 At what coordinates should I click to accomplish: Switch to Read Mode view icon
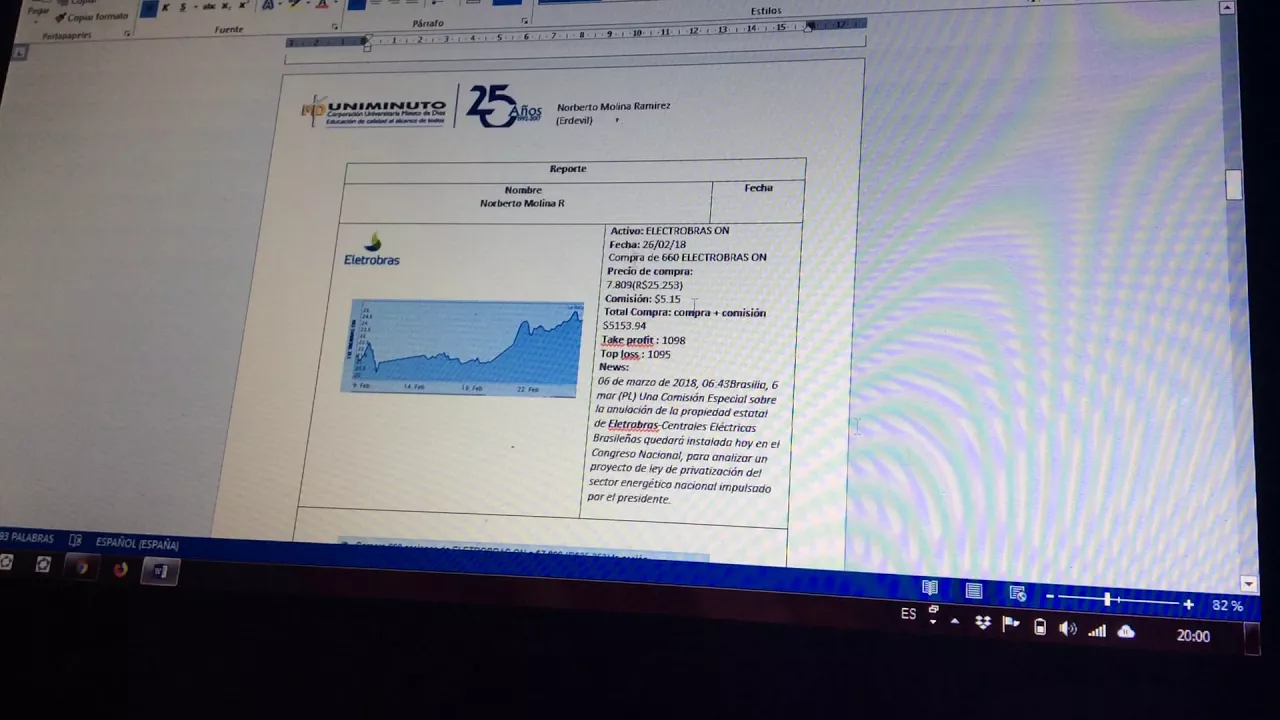930,590
